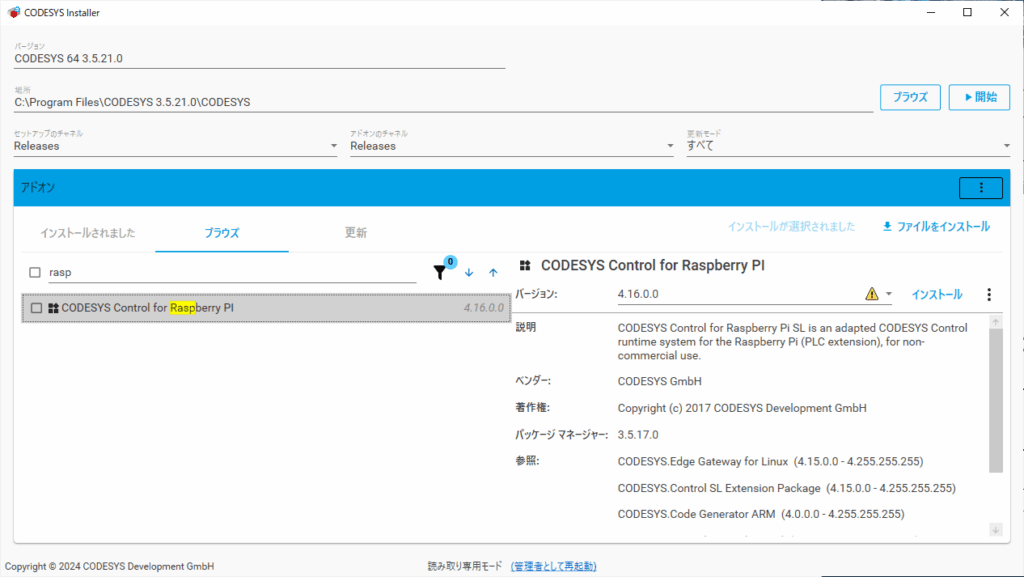Toggle the select-all checkbox beside the search field
Viewport: 1024px width, 577px height.
[35, 272]
